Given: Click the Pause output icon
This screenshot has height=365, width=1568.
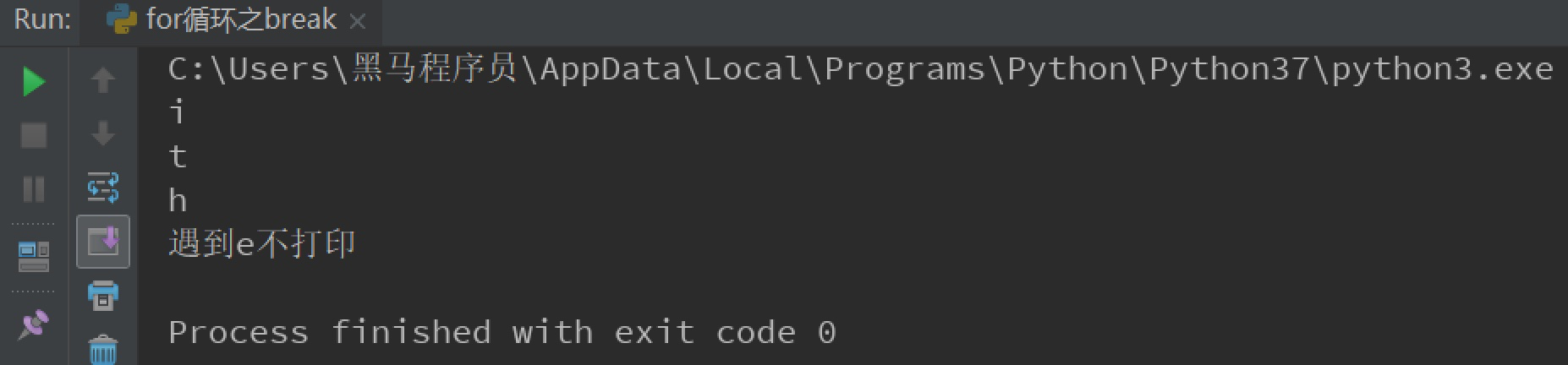Looking at the screenshot, I should (x=34, y=188).
